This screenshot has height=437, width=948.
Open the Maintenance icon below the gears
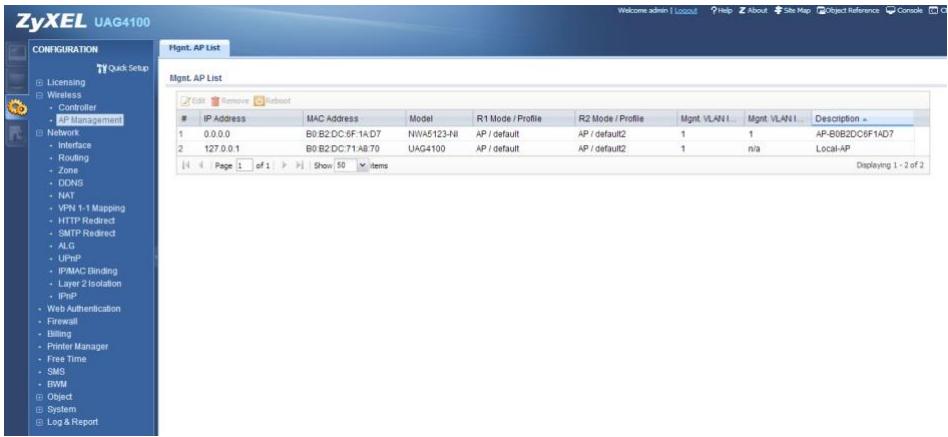pyautogui.click(x=16, y=135)
